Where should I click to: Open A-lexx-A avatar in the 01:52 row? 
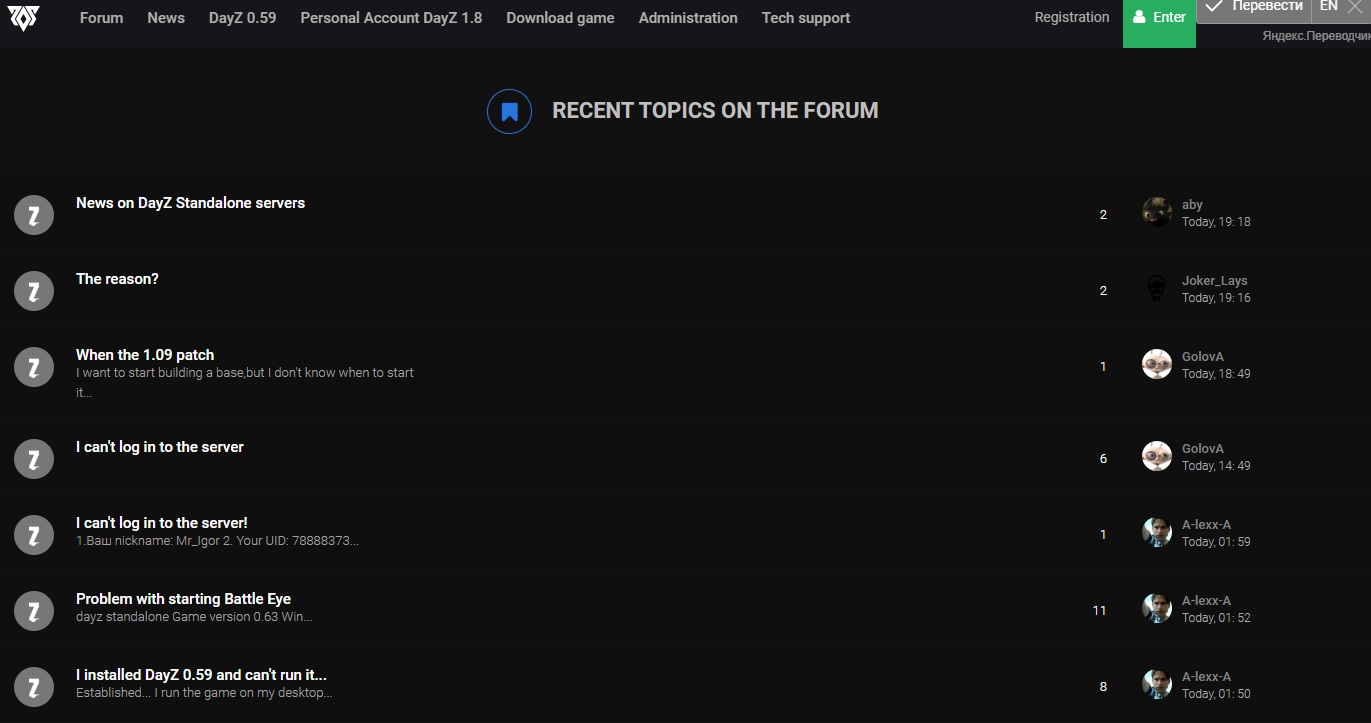1157,608
